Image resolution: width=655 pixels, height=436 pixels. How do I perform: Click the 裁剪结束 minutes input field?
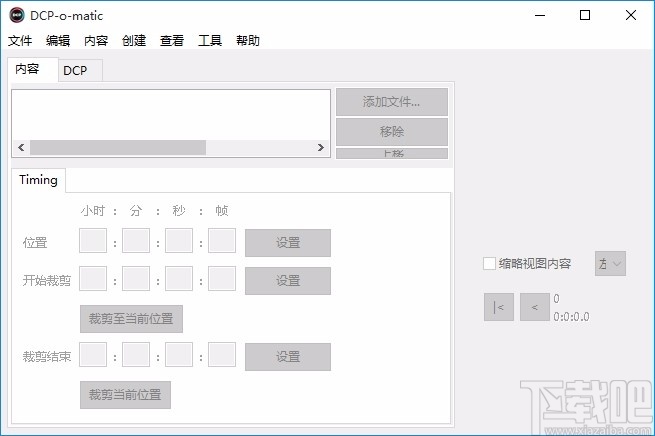point(136,355)
